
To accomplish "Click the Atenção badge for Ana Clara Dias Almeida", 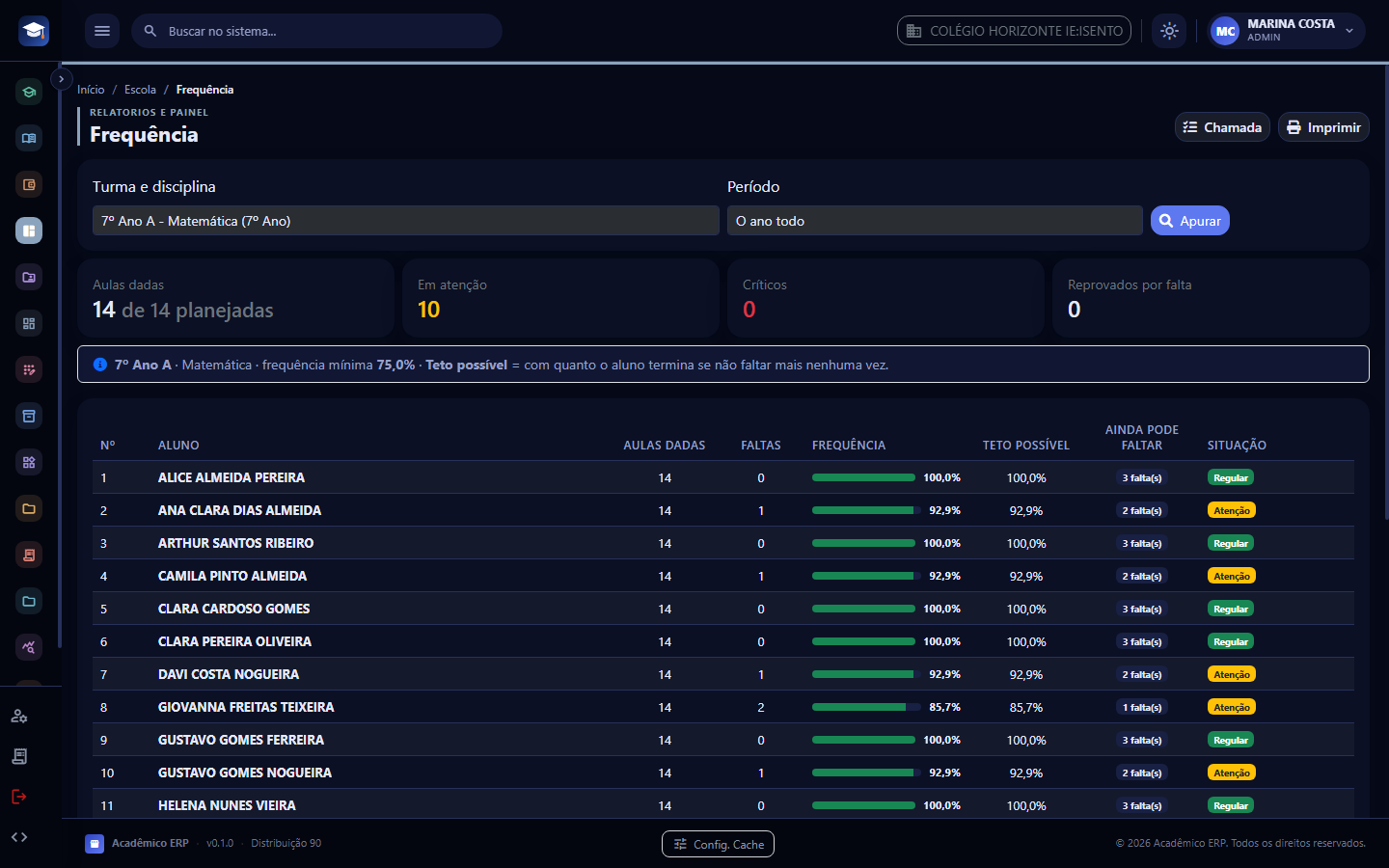I will (x=1232, y=510).
